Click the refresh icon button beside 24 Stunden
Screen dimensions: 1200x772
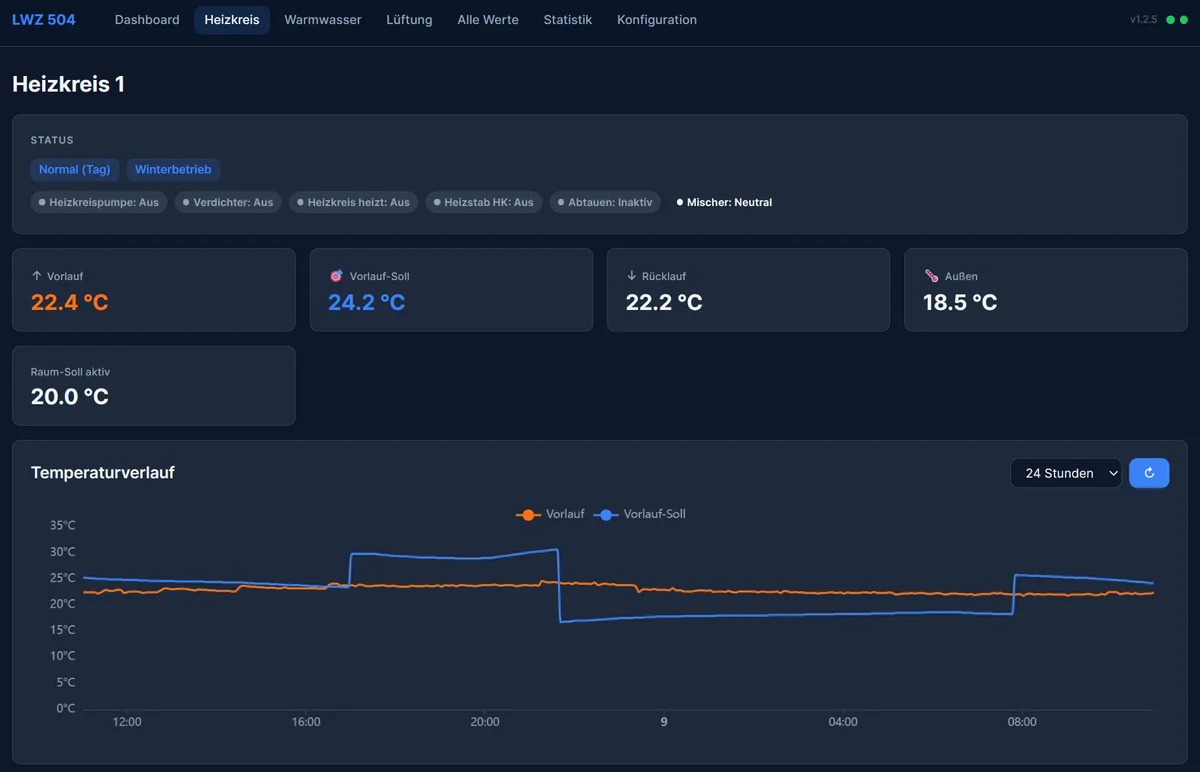tap(1149, 473)
